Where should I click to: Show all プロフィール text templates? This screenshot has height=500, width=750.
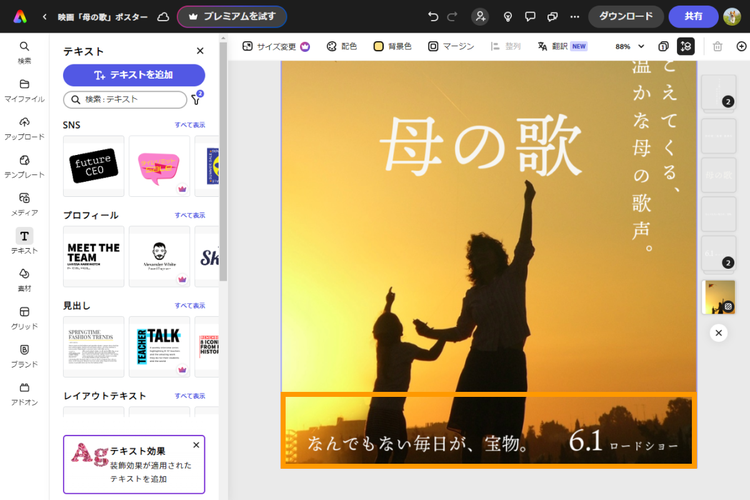(x=189, y=215)
